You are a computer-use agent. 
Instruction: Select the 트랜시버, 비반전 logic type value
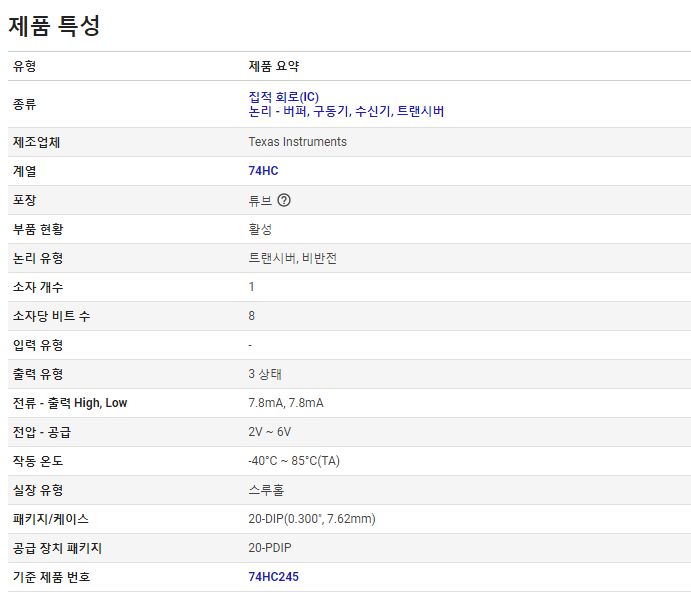292,258
